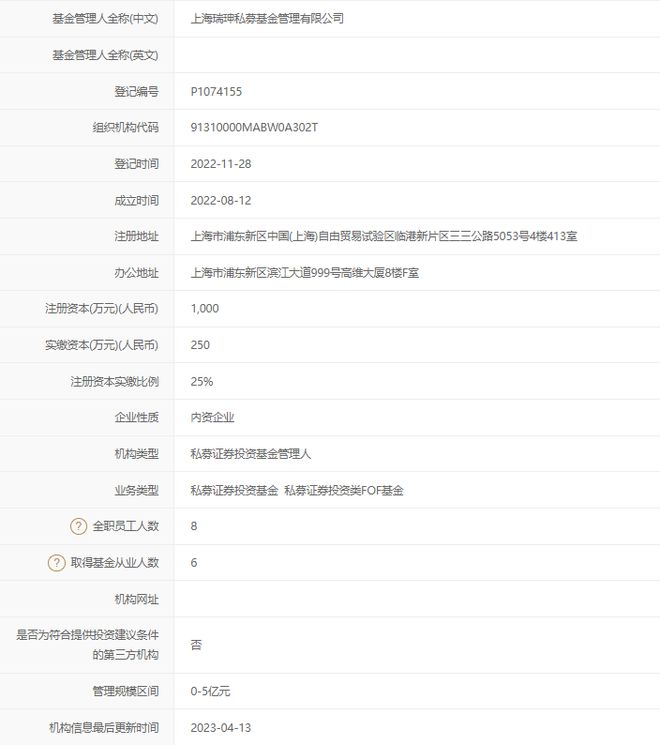Click the label 实缴资本(万元)(人民币)

pos(102,345)
